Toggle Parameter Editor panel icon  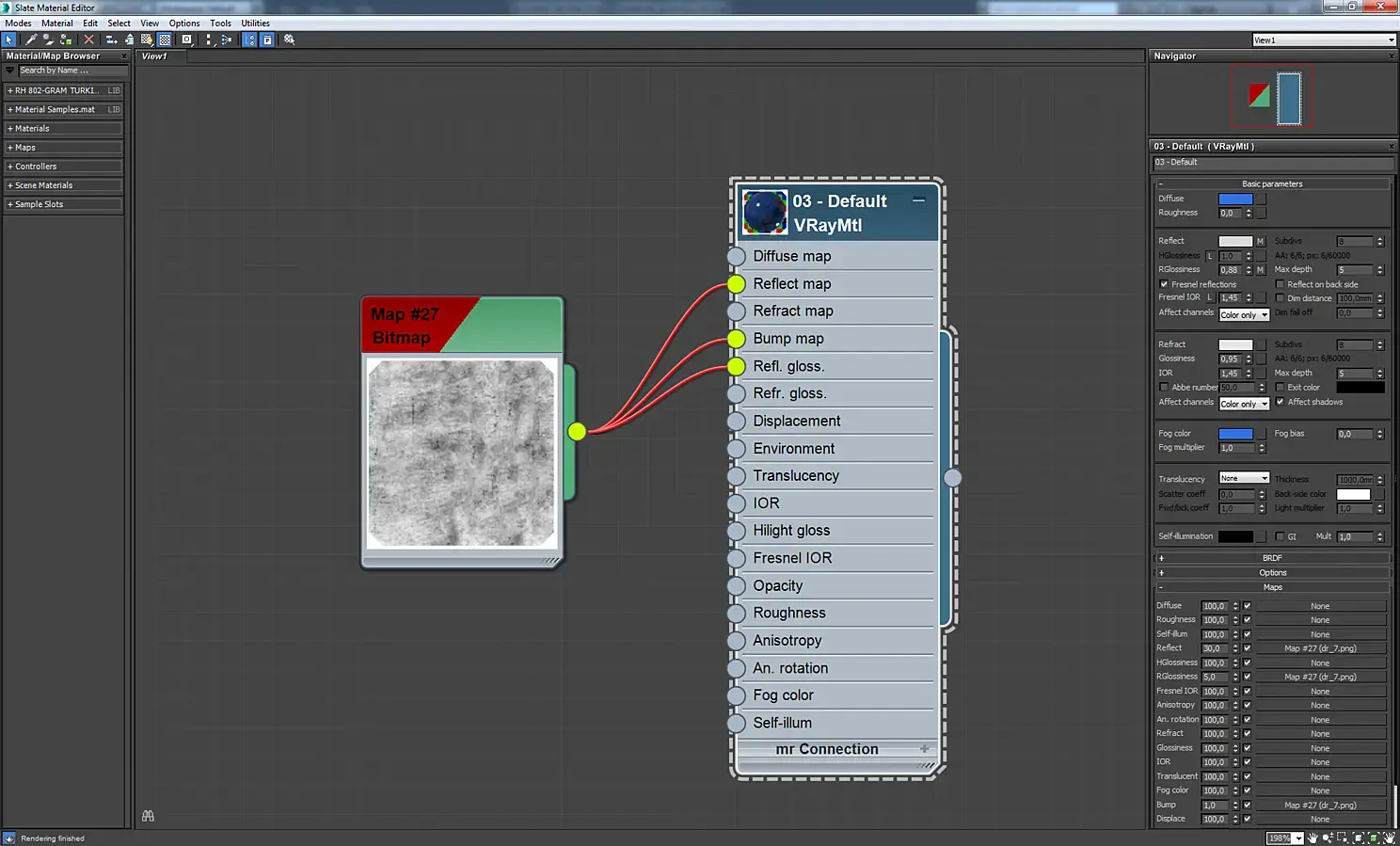(x=267, y=40)
